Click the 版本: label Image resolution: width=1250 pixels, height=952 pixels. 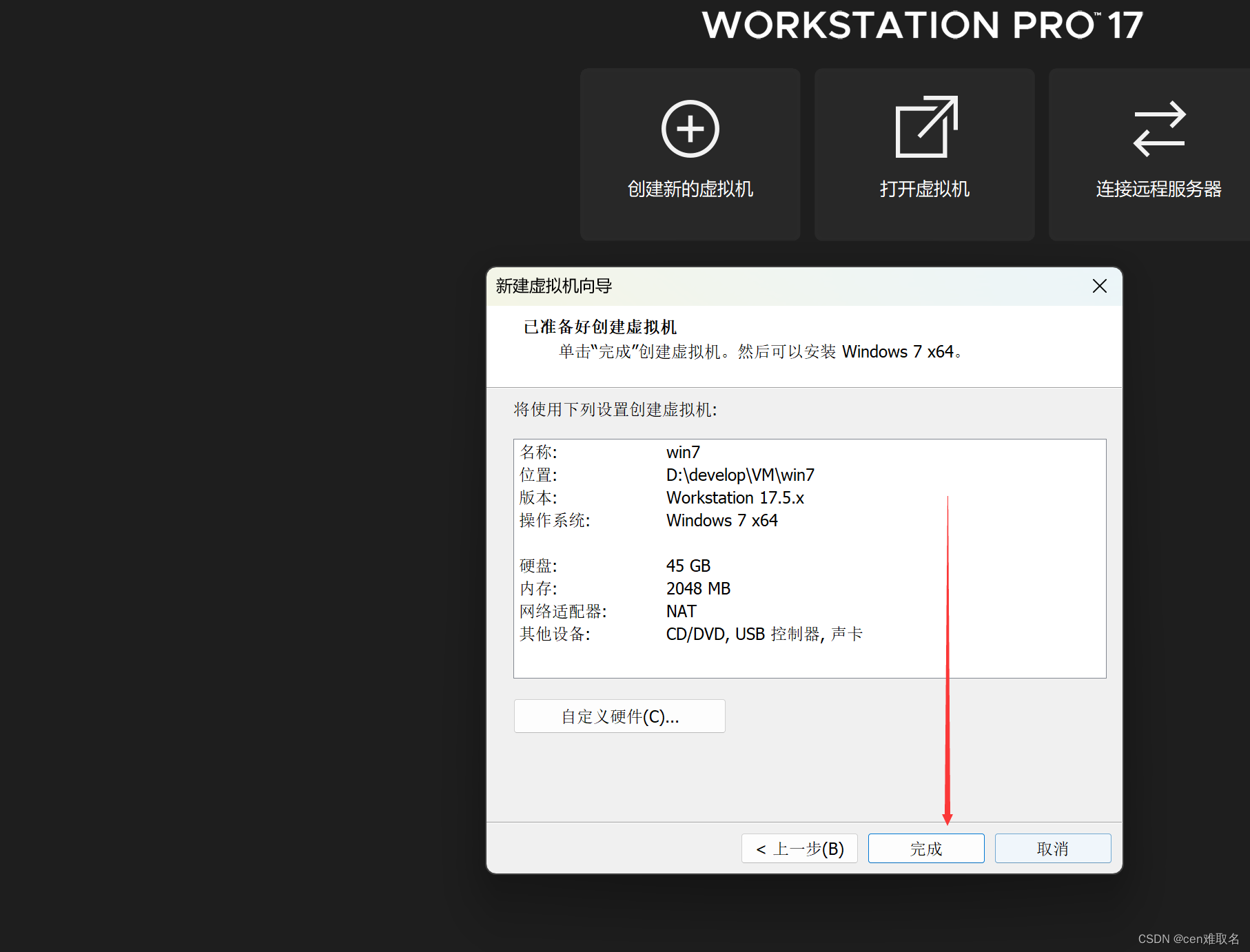point(538,498)
